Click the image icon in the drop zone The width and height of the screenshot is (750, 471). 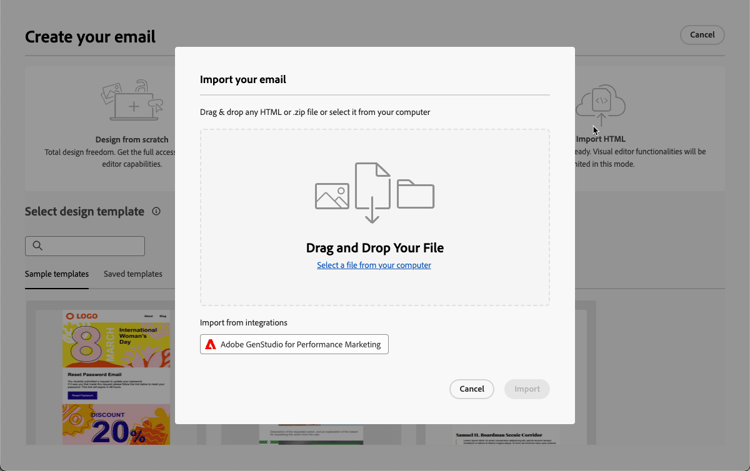pos(332,196)
